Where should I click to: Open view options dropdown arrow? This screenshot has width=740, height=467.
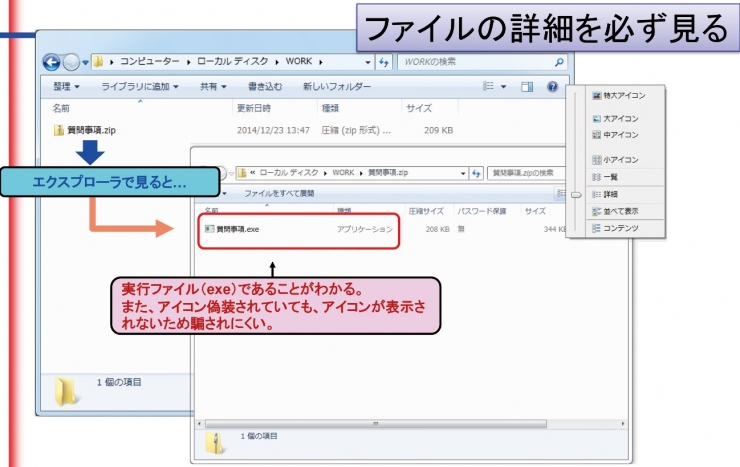(x=504, y=86)
